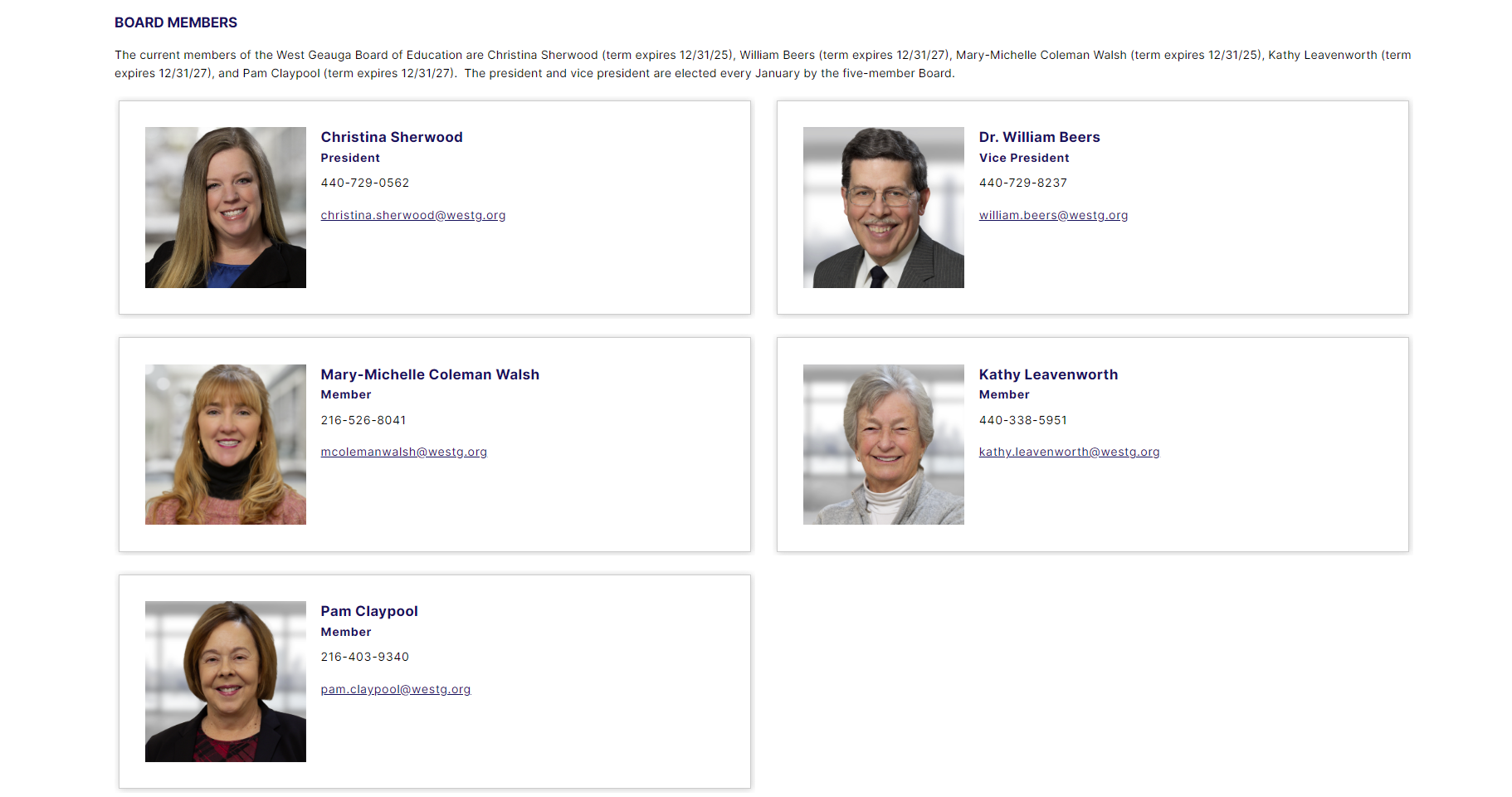This screenshot has width=1512, height=797.
Task: Open the pam.claypool@westg.org email link
Action: tap(396, 689)
